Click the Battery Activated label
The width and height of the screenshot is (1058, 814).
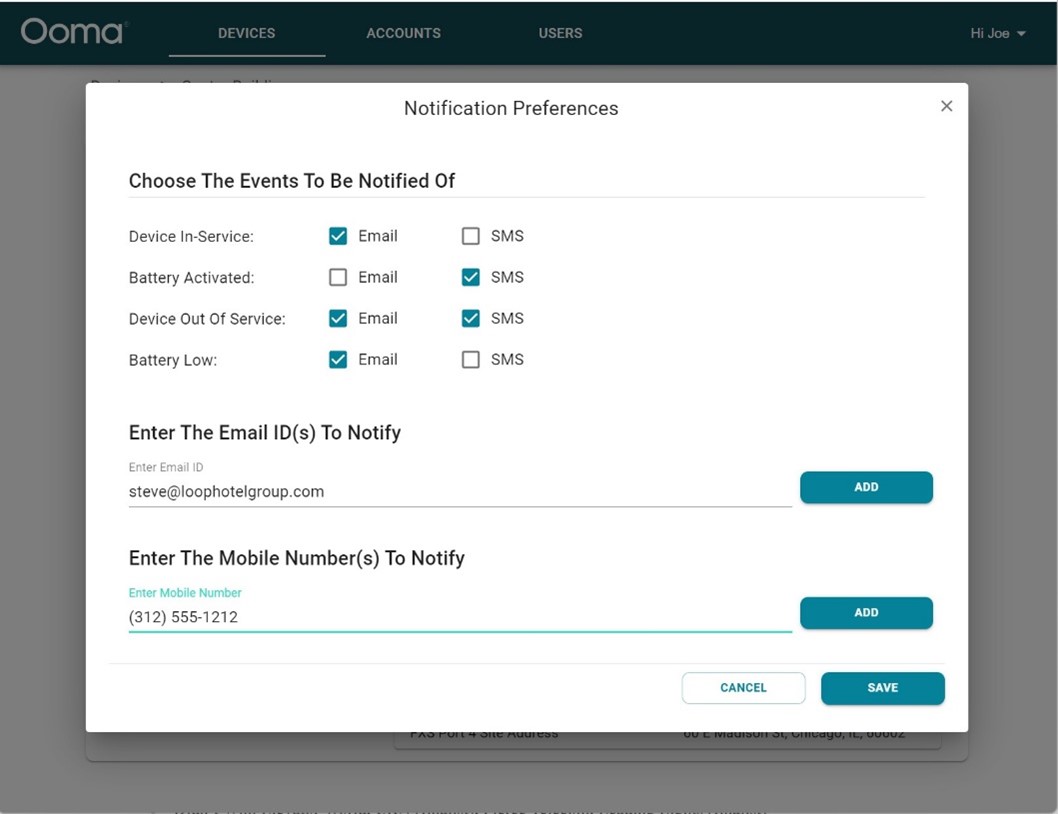[191, 277]
